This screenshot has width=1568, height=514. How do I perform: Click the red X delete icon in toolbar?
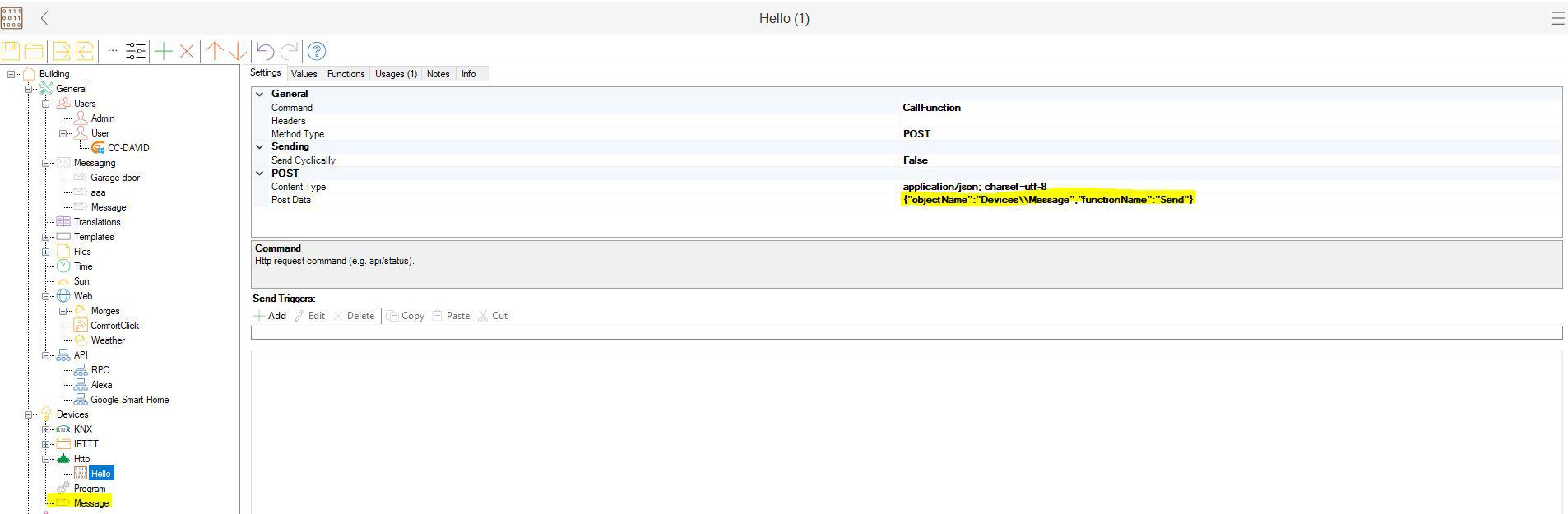pyautogui.click(x=187, y=51)
